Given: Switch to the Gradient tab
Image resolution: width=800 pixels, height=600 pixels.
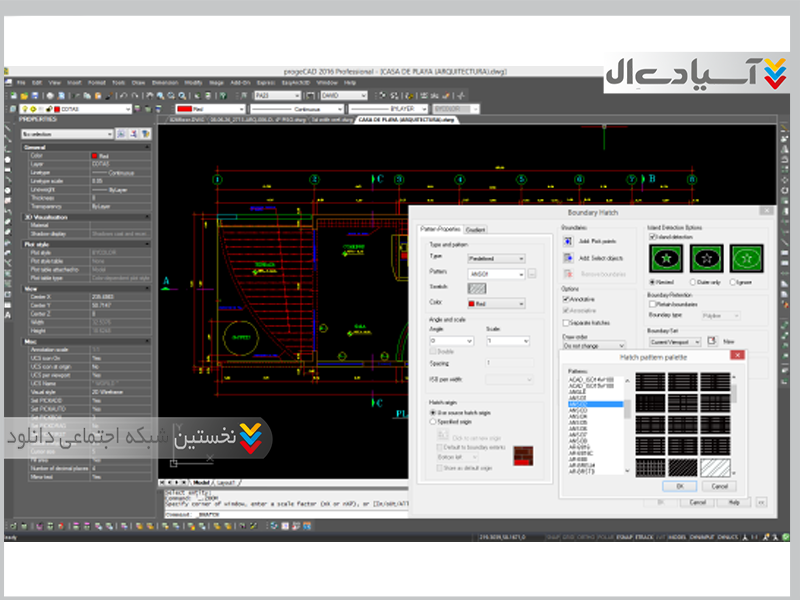Looking at the screenshot, I should [476, 229].
